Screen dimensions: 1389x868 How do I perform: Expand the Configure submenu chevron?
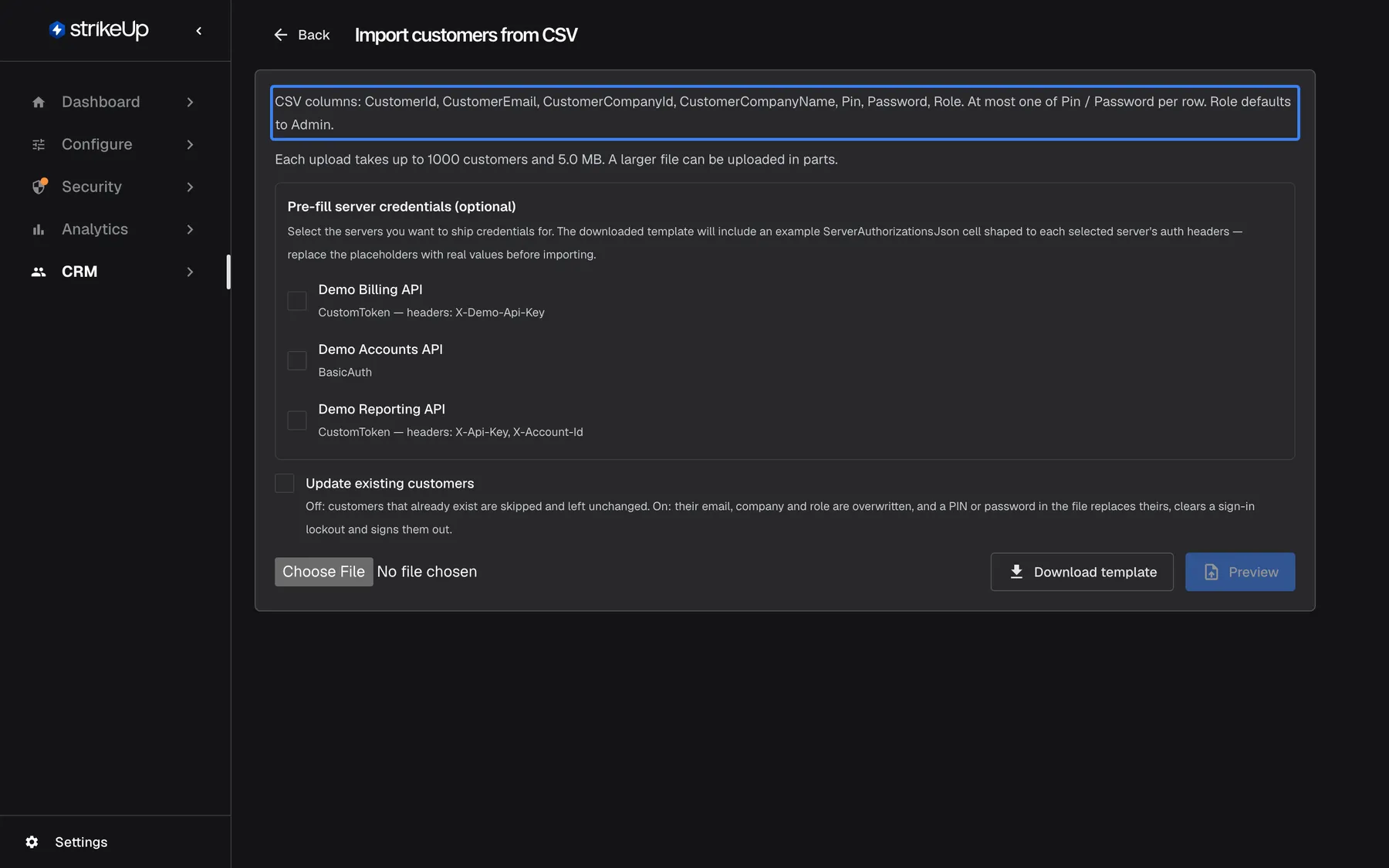click(190, 144)
